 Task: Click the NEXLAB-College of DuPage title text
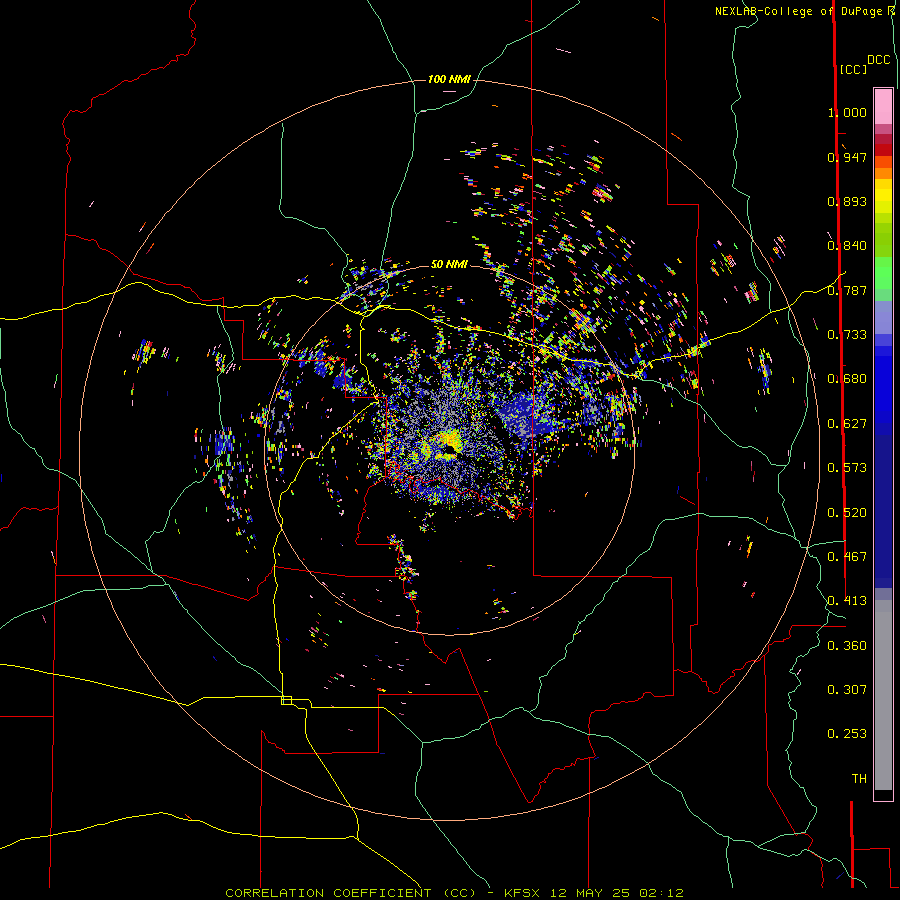799,11
